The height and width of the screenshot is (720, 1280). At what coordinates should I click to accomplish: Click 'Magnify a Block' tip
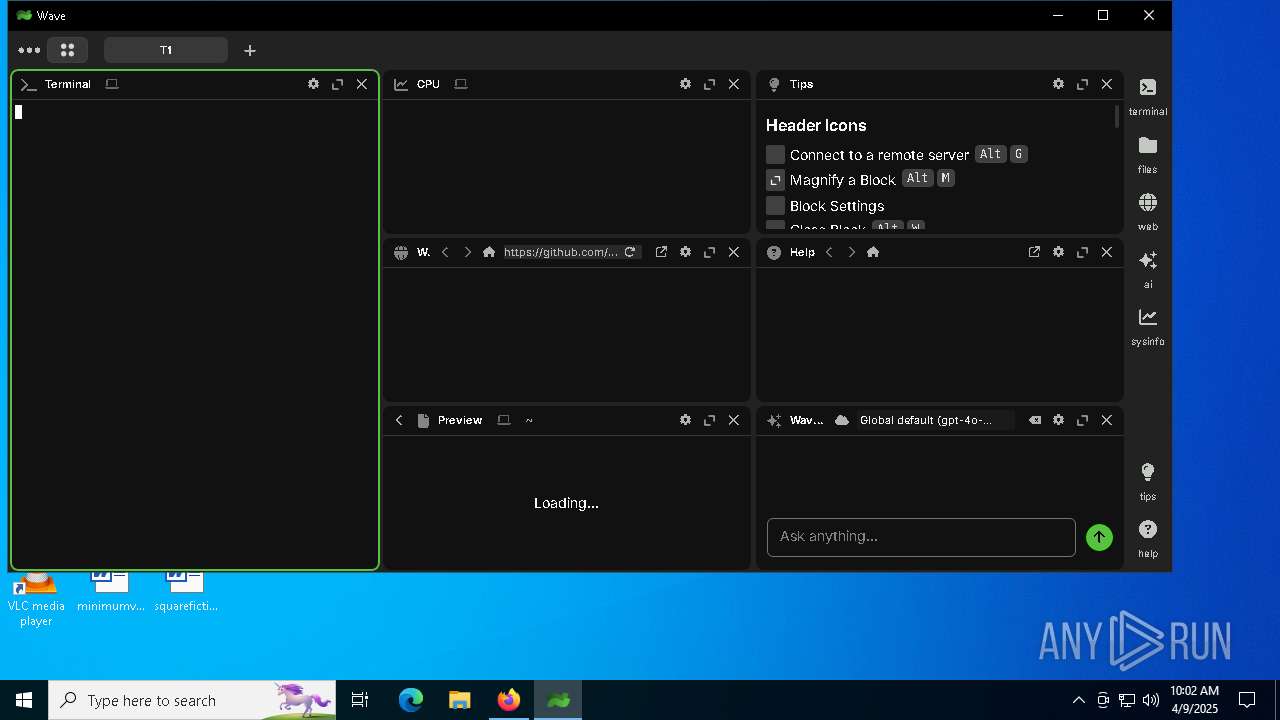(x=843, y=180)
